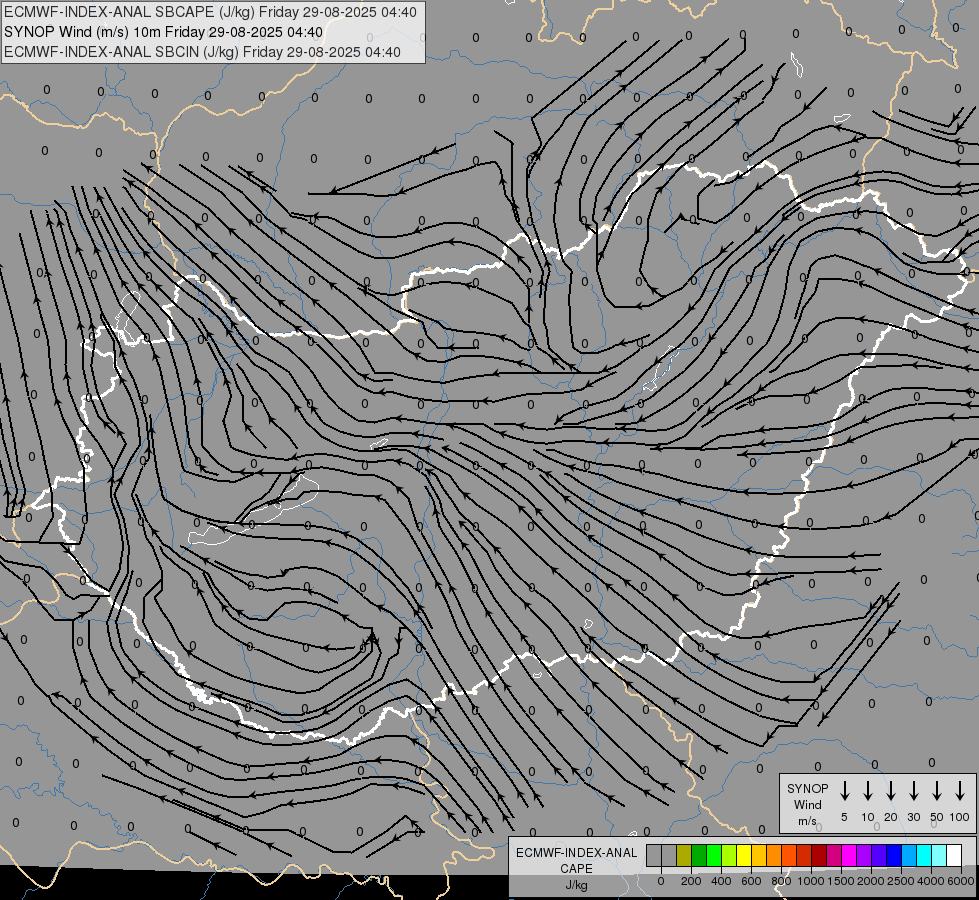Click the 20 m/s wind arrow in legend
The width and height of the screenshot is (979, 900).
point(891,791)
